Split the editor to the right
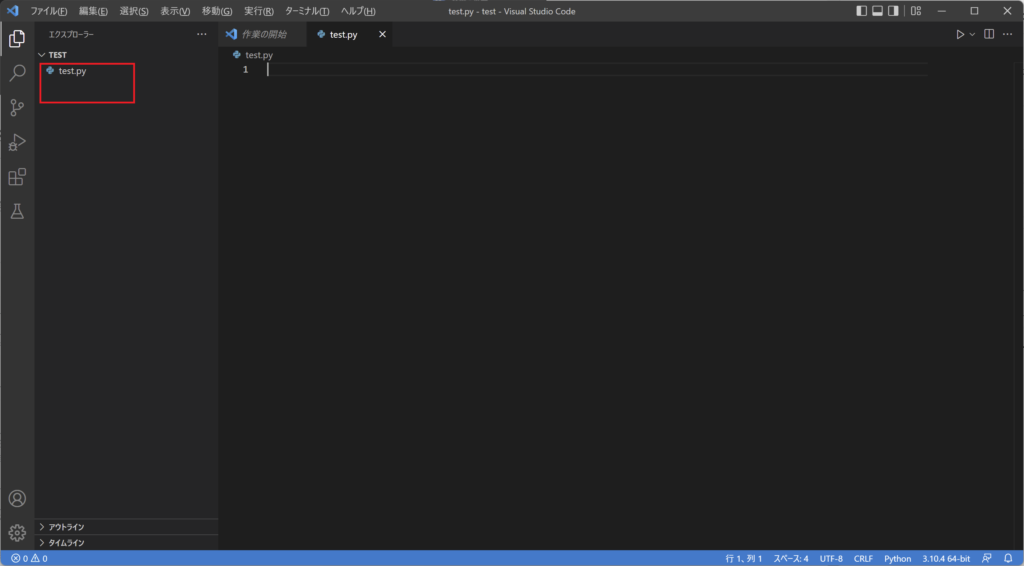Viewport: 1024px width, 566px height. pyautogui.click(x=989, y=35)
